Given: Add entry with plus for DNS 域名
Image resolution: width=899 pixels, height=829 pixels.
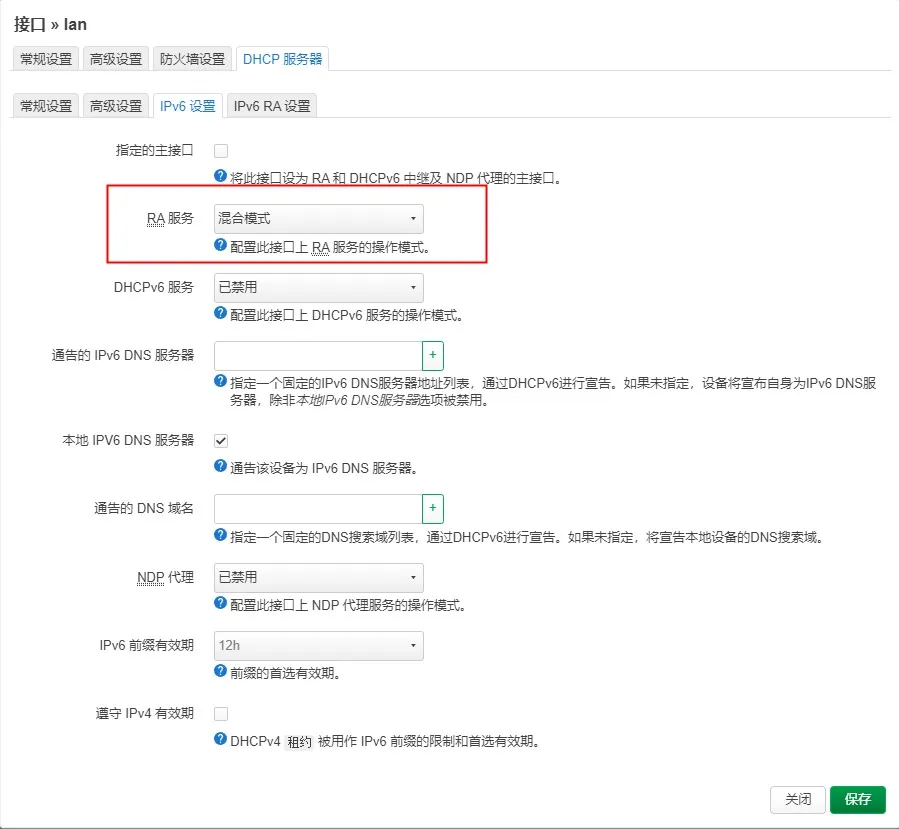Looking at the screenshot, I should tap(433, 509).
